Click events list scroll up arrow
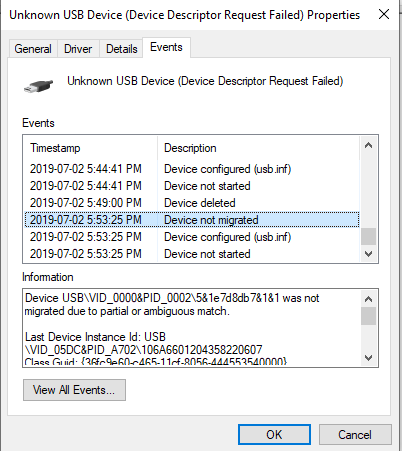Screen dimensions: 402x451 coord(368,145)
